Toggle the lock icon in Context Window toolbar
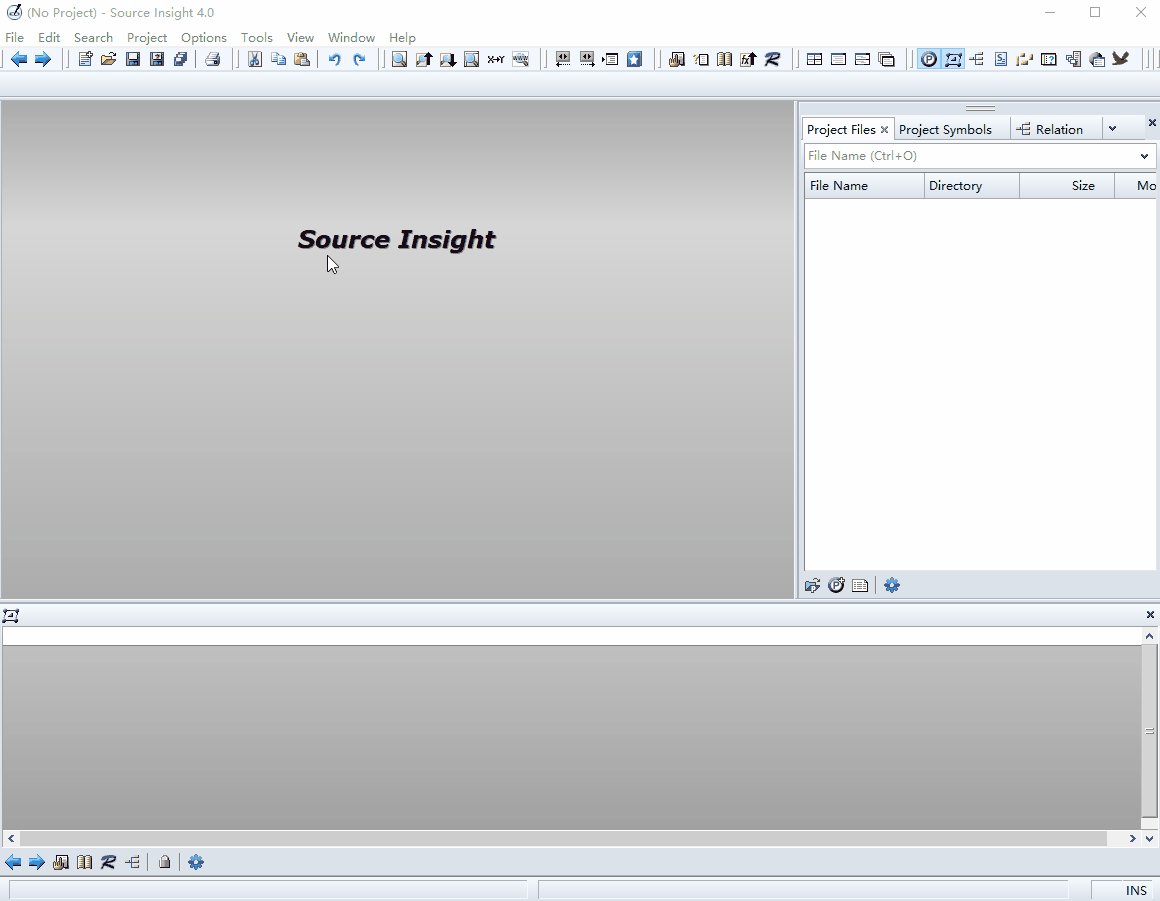 coord(164,862)
